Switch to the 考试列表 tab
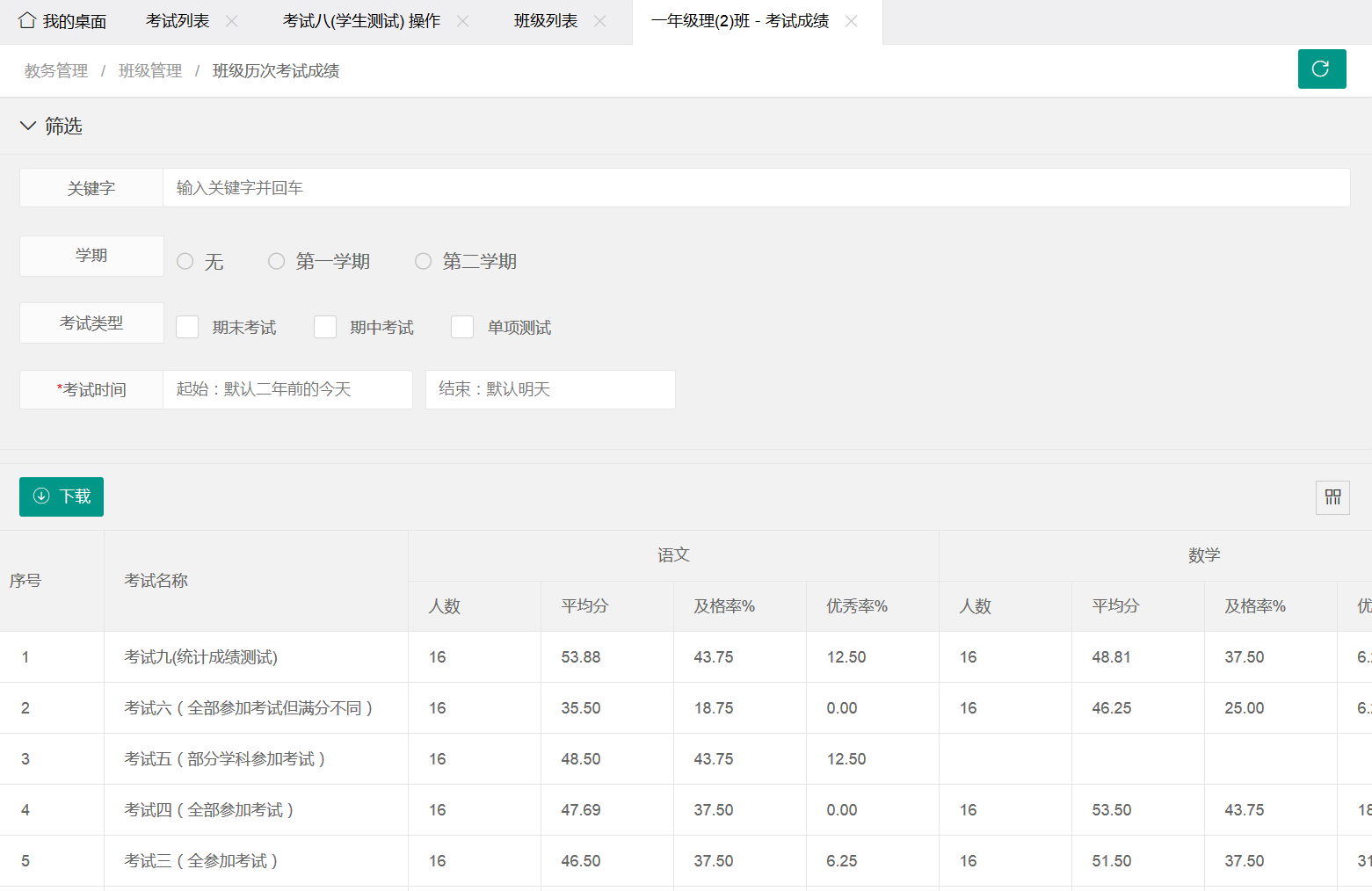Image resolution: width=1372 pixels, height=891 pixels. click(178, 21)
